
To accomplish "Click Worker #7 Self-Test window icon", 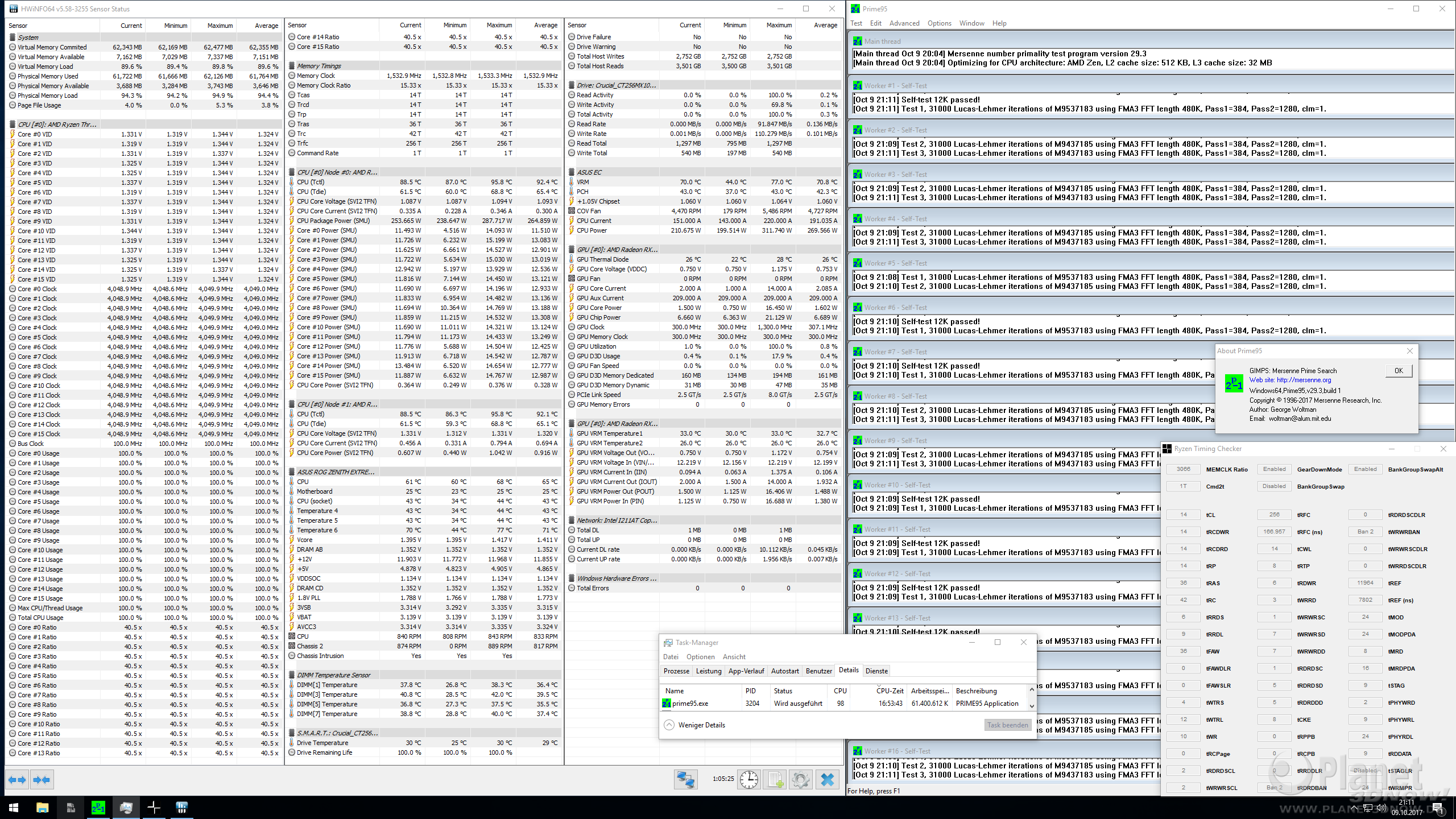I will point(857,351).
